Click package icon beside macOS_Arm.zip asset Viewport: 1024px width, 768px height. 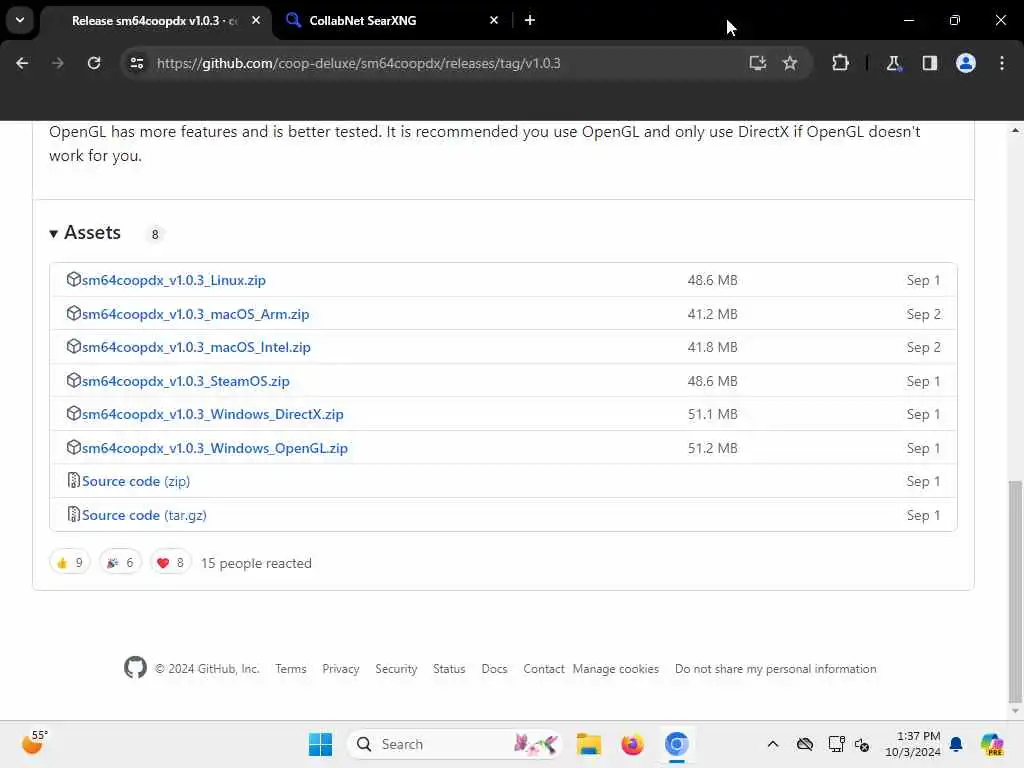click(x=74, y=313)
